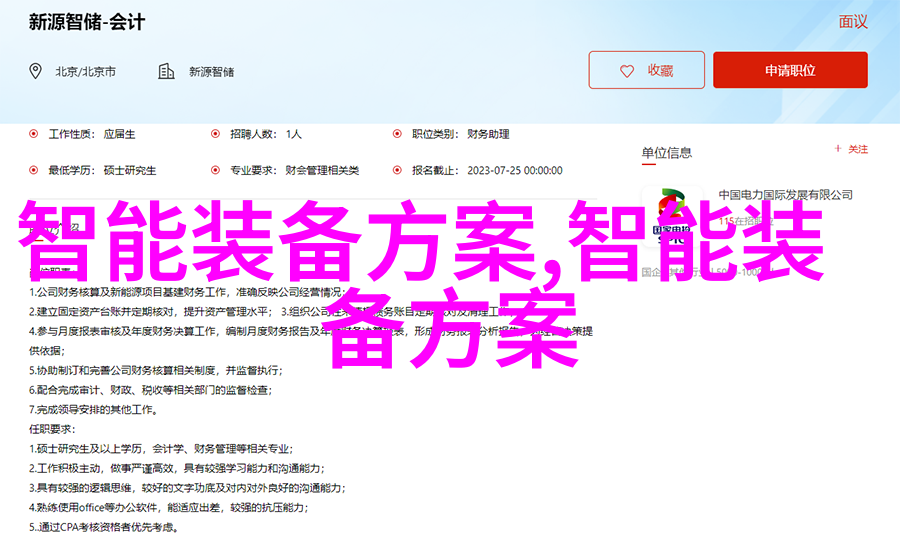Click the 新源智储 company name in header
900x549 pixels.
(212, 72)
